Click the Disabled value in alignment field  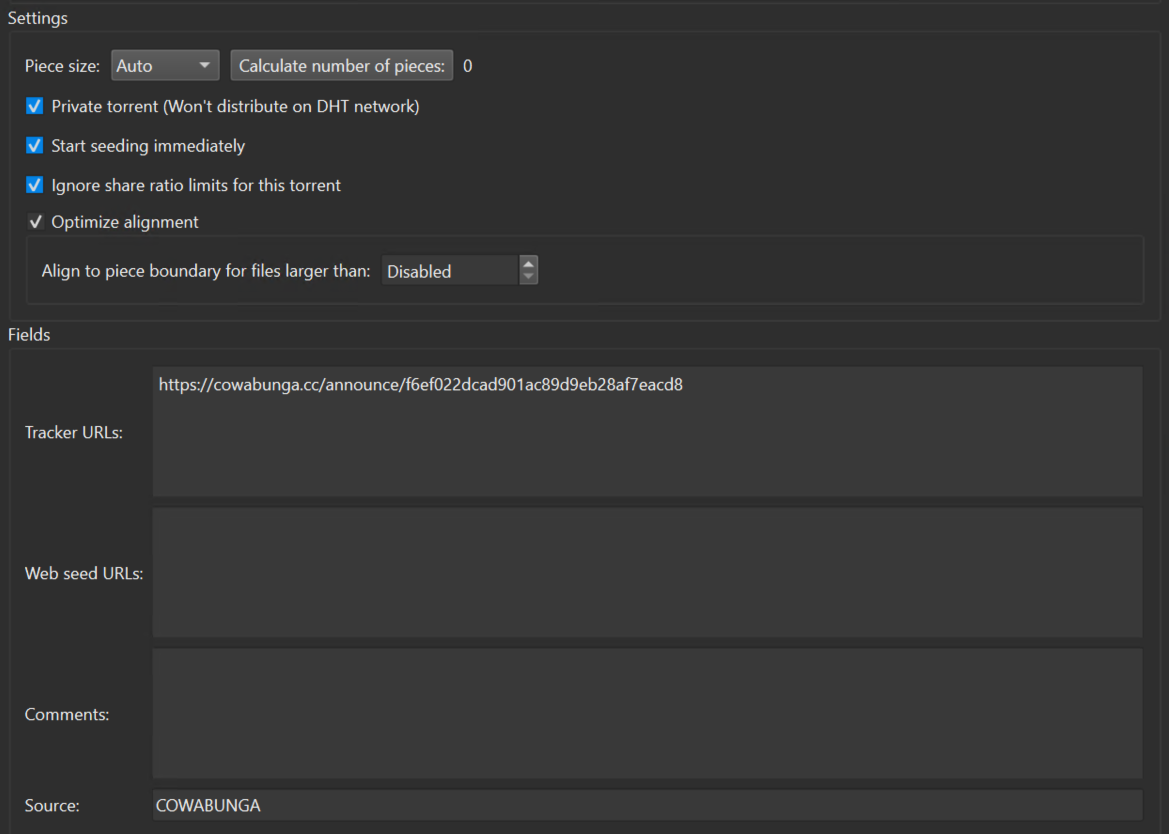click(x=448, y=271)
